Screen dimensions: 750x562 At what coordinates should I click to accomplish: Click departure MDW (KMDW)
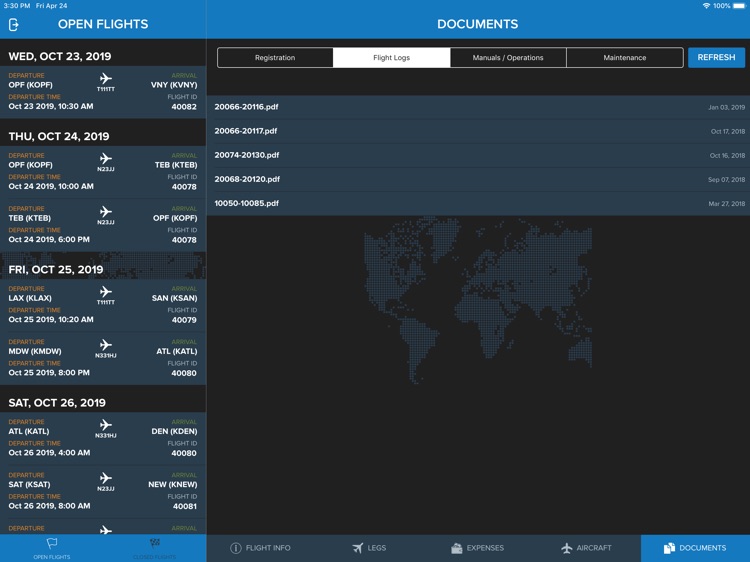[x=34, y=351]
